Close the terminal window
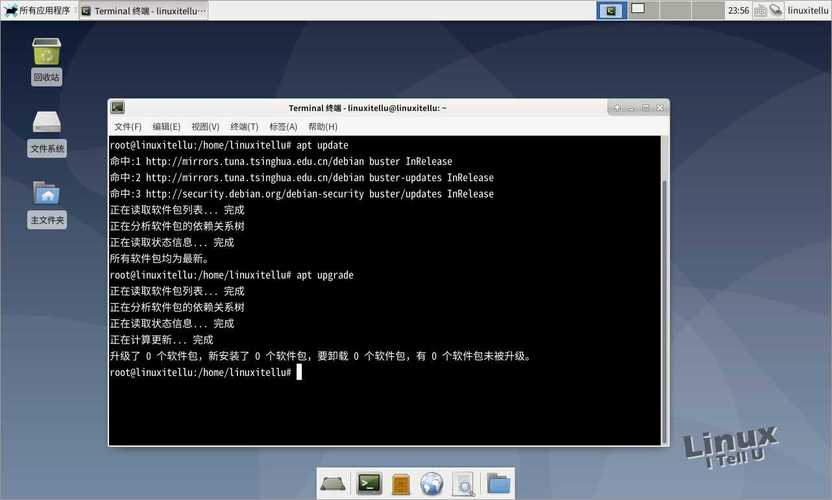 (x=660, y=108)
